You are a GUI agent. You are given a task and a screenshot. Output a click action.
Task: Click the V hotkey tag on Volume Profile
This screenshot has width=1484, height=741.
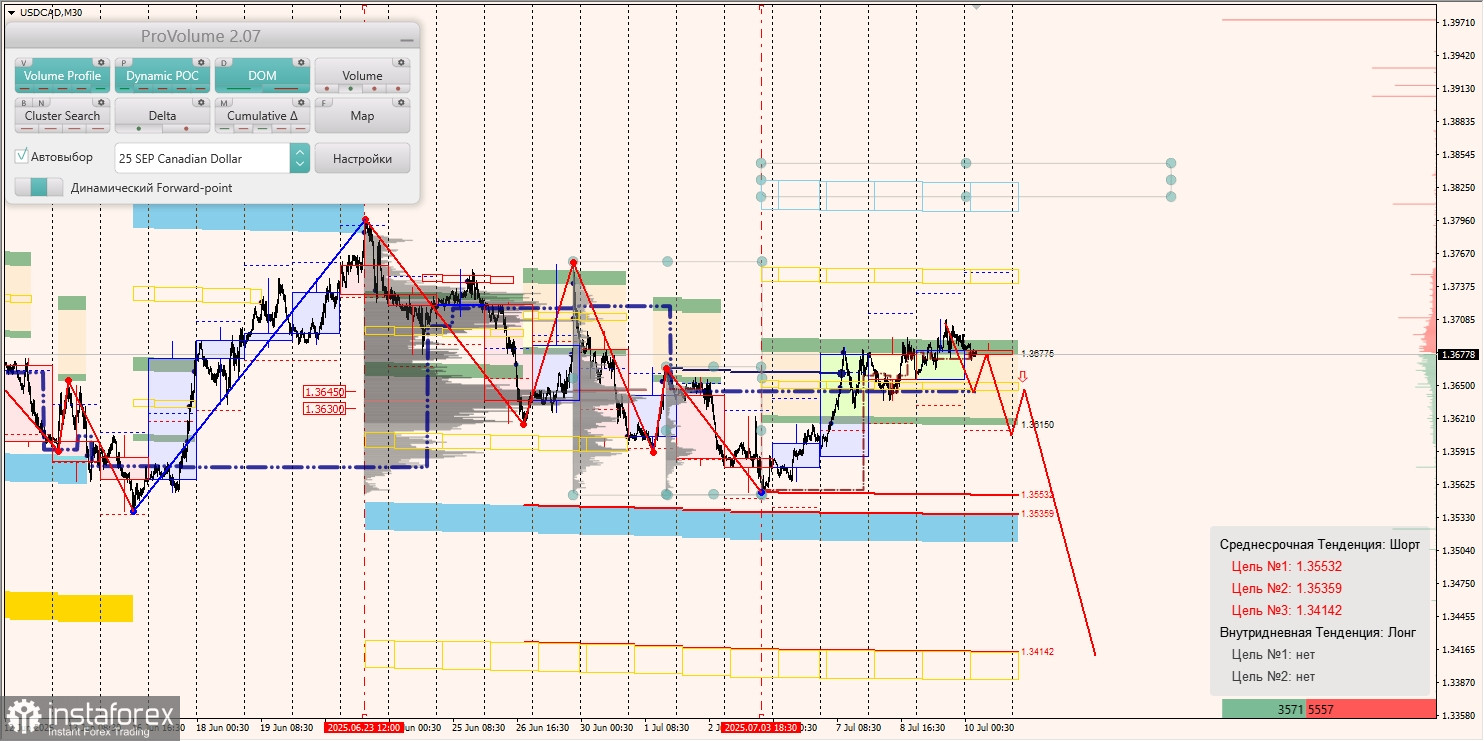click(x=23, y=62)
